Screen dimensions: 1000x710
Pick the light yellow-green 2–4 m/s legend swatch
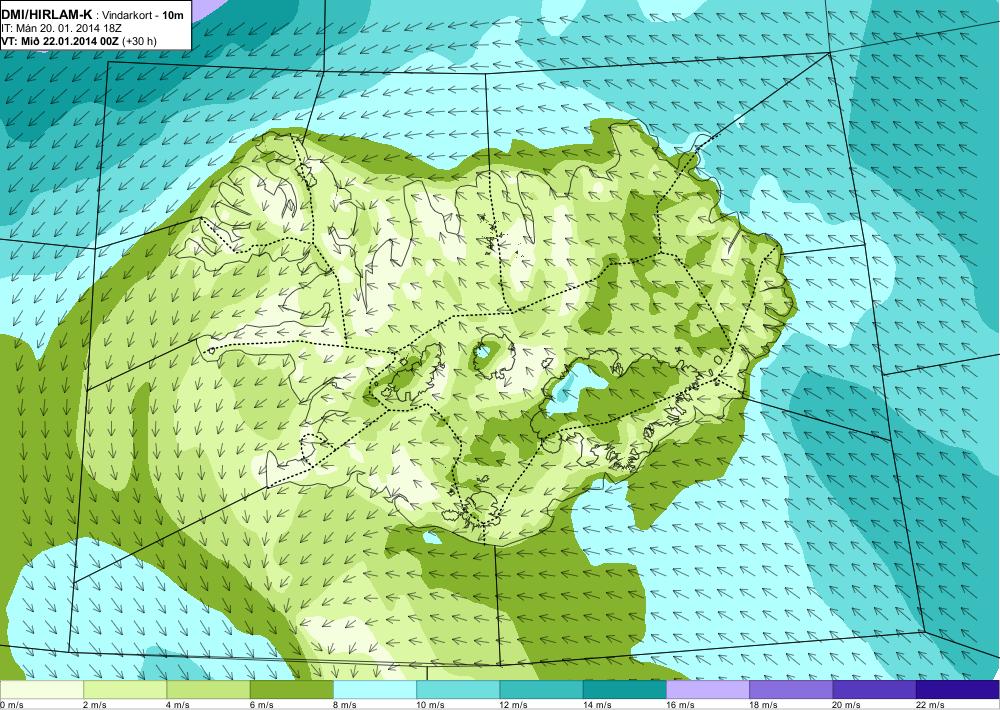(125, 690)
